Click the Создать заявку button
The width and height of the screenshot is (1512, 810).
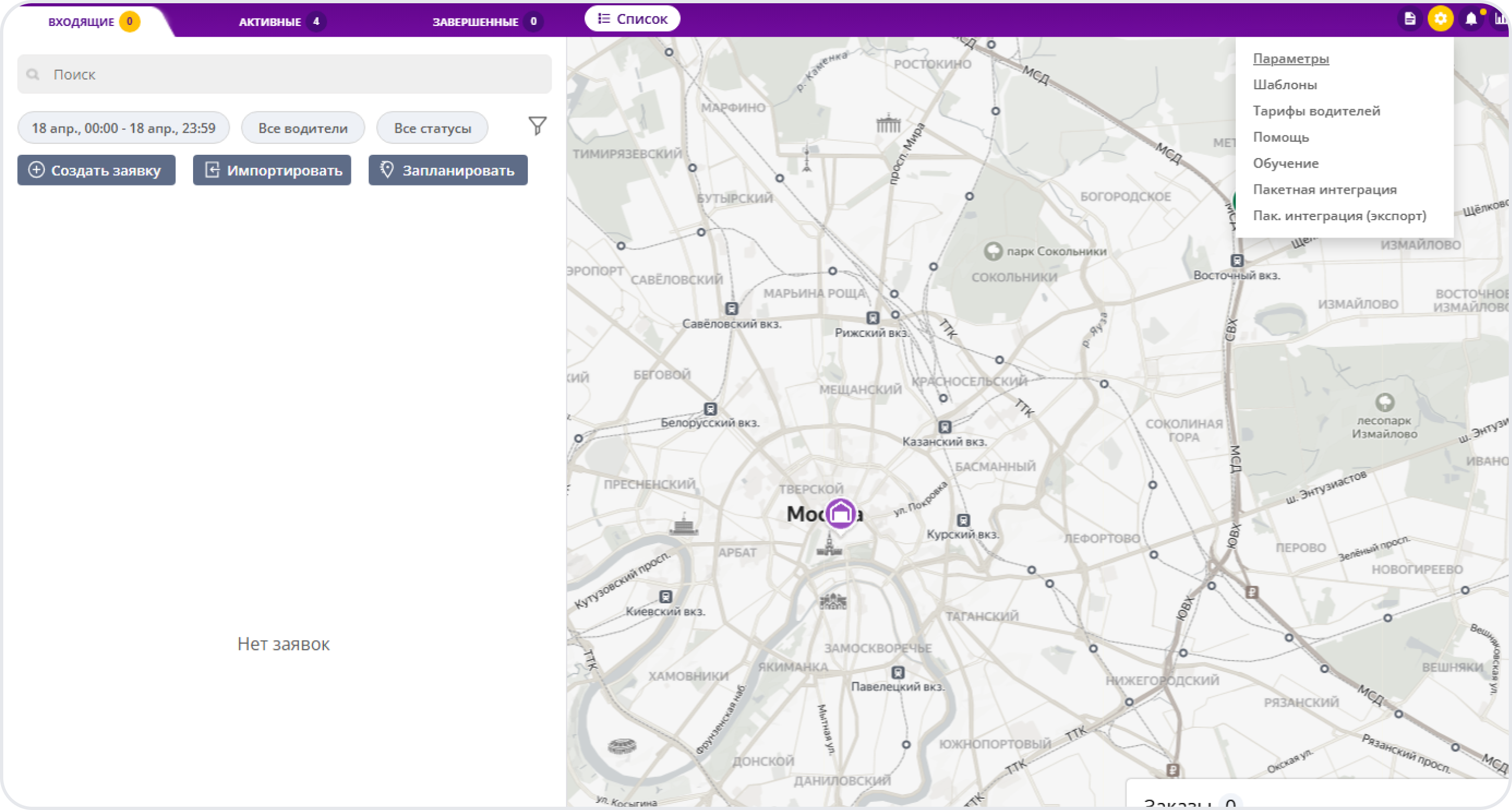pyautogui.click(x=96, y=170)
